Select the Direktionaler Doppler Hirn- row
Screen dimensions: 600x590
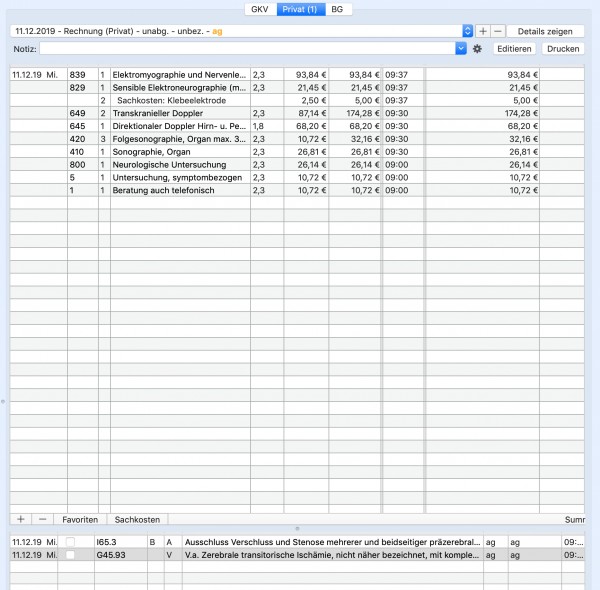pyautogui.click(x=297, y=126)
